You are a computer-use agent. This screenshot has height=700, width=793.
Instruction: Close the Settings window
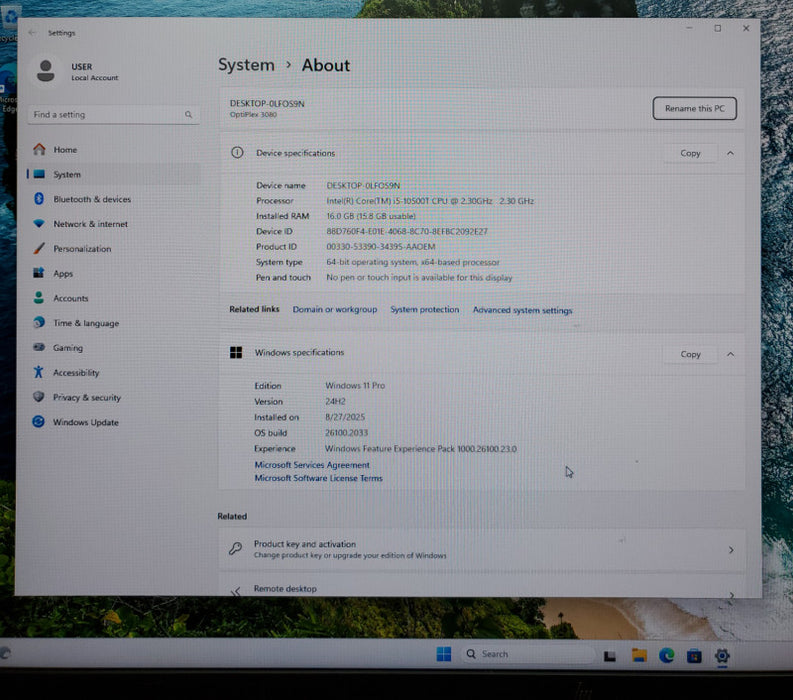(746, 28)
